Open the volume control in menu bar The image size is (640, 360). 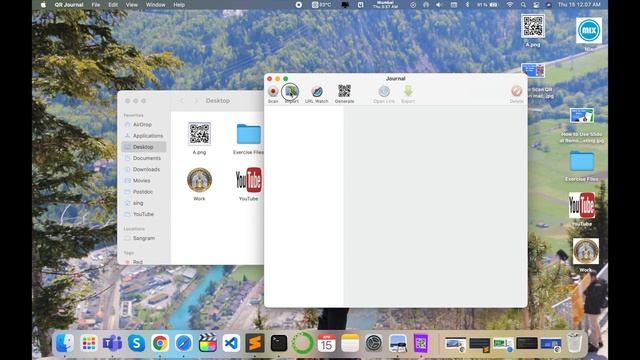click(x=439, y=5)
